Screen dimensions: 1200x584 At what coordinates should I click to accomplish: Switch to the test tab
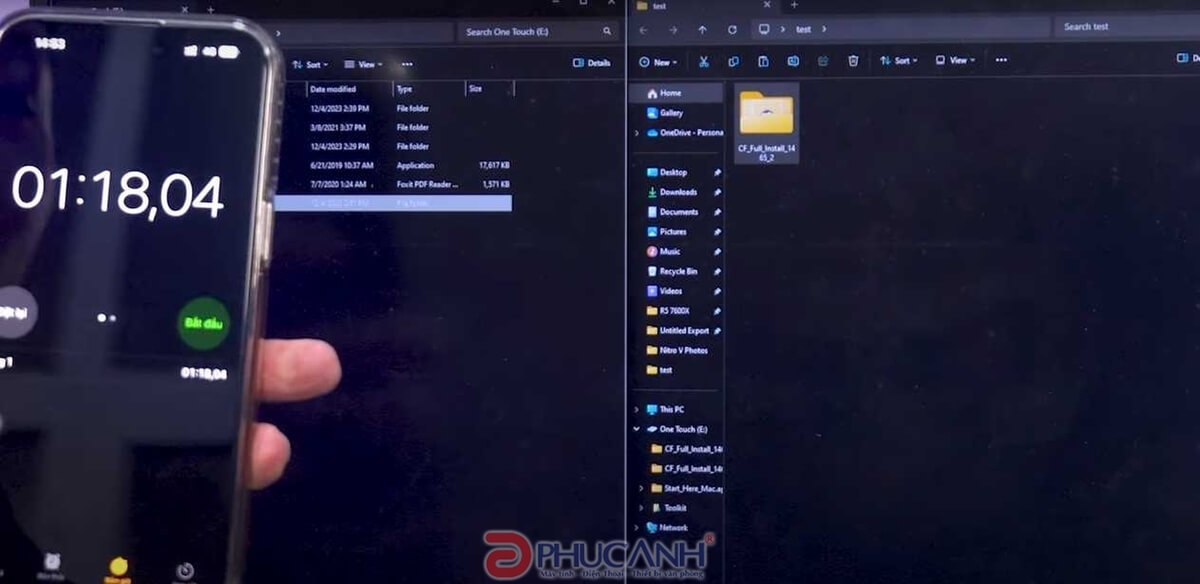click(x=704, y=5)
